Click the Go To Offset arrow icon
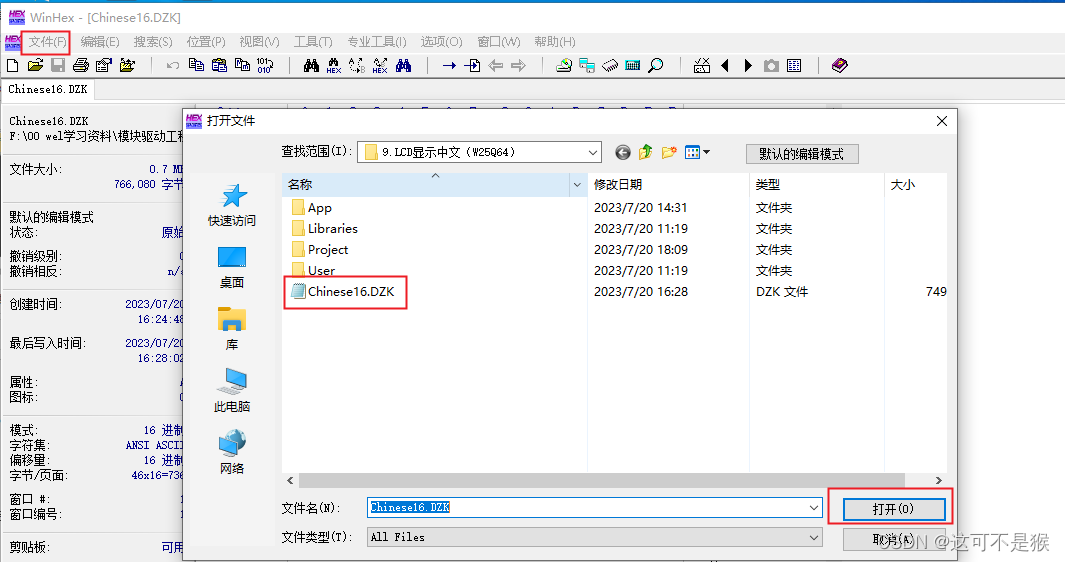Image resolution: width=1065 pixels, height=562 pixels. [449, 65]
